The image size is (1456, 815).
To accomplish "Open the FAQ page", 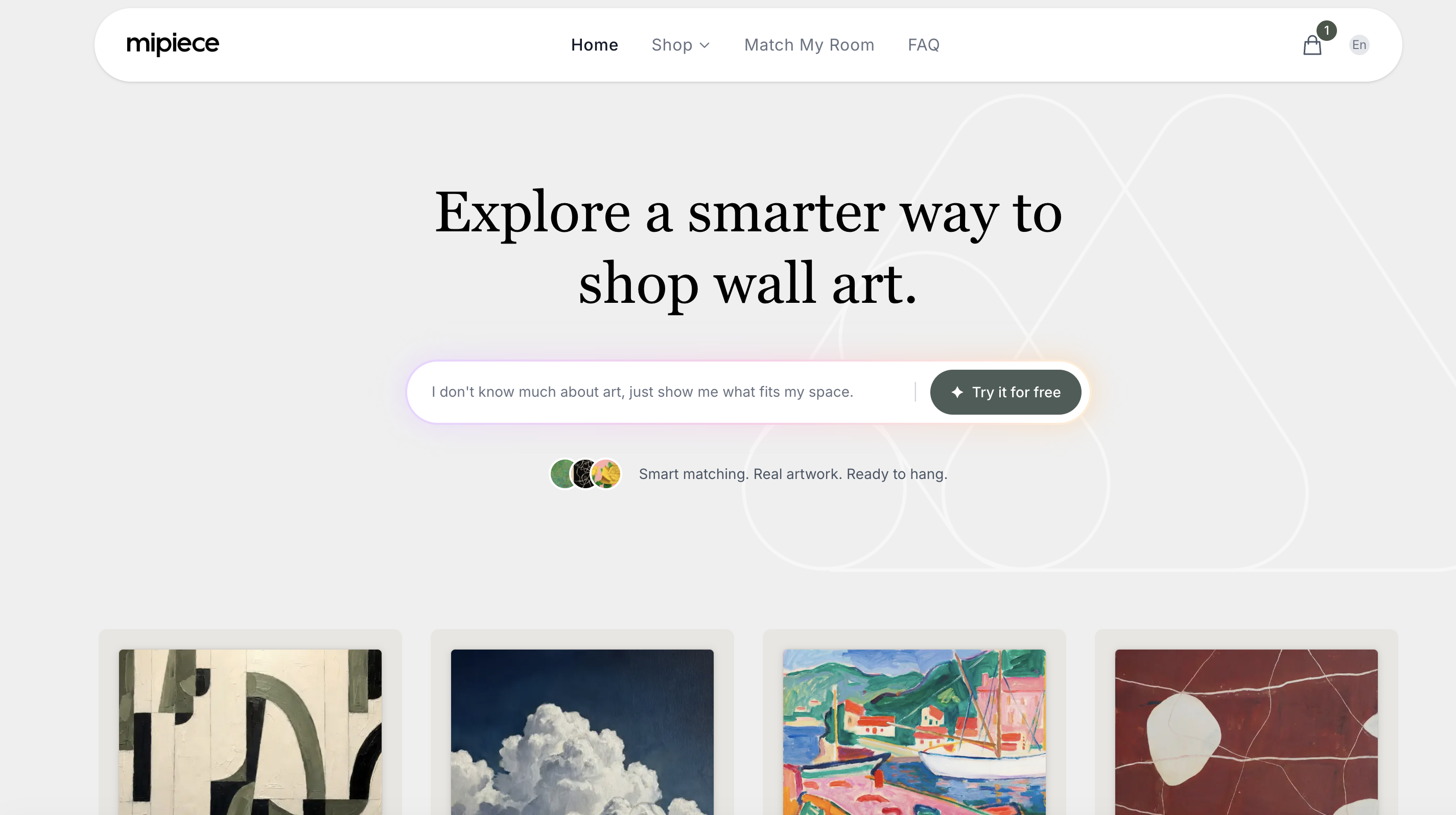I will [x=924, y=44].
